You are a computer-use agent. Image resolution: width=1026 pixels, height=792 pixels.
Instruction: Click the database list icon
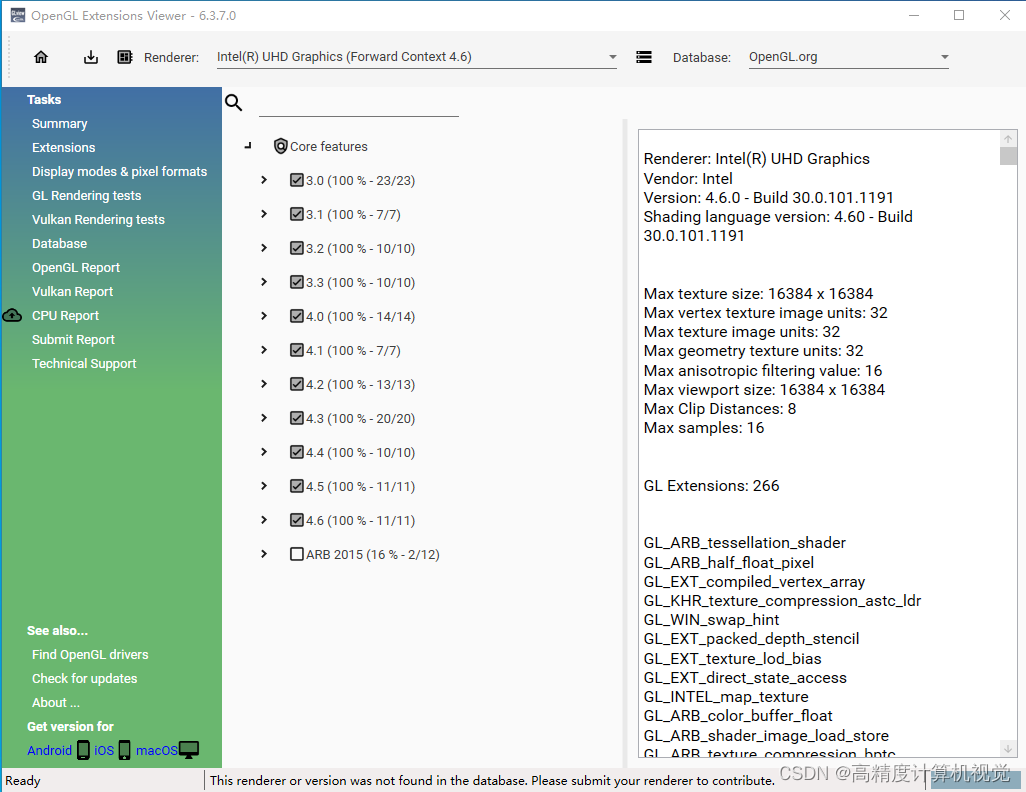(x=644, y=57)
